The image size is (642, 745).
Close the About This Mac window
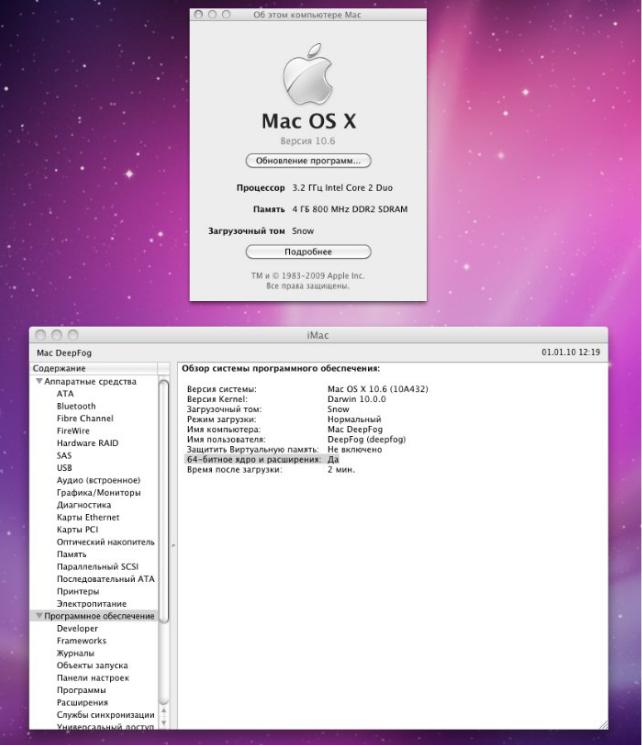coord(199,15)
